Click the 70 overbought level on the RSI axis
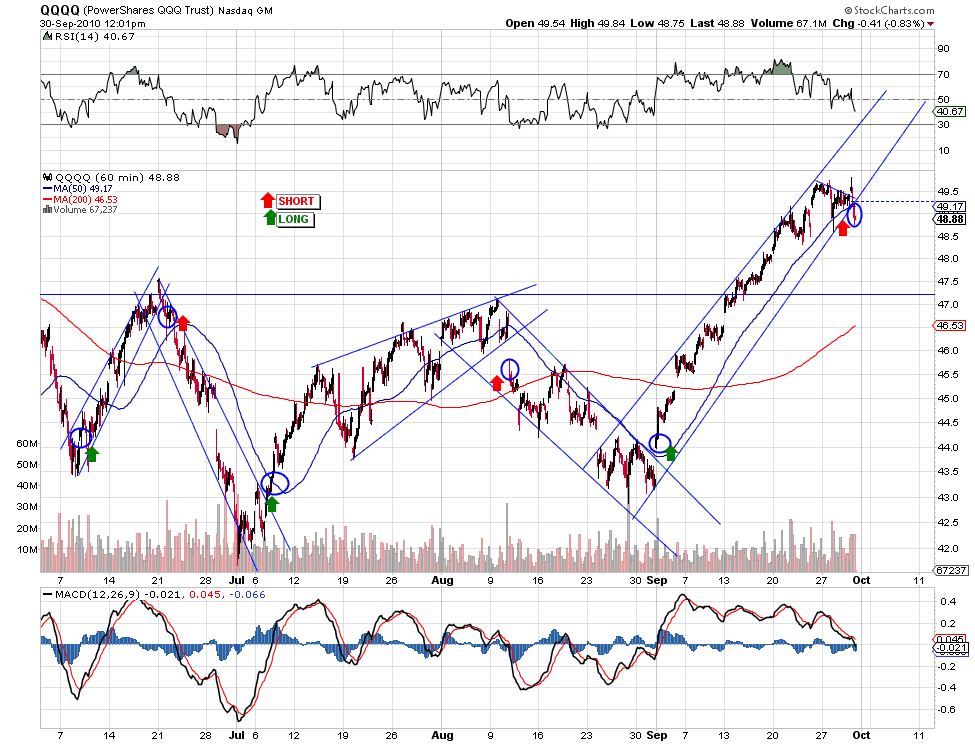 pyautogui.click(x=943, y=75)
